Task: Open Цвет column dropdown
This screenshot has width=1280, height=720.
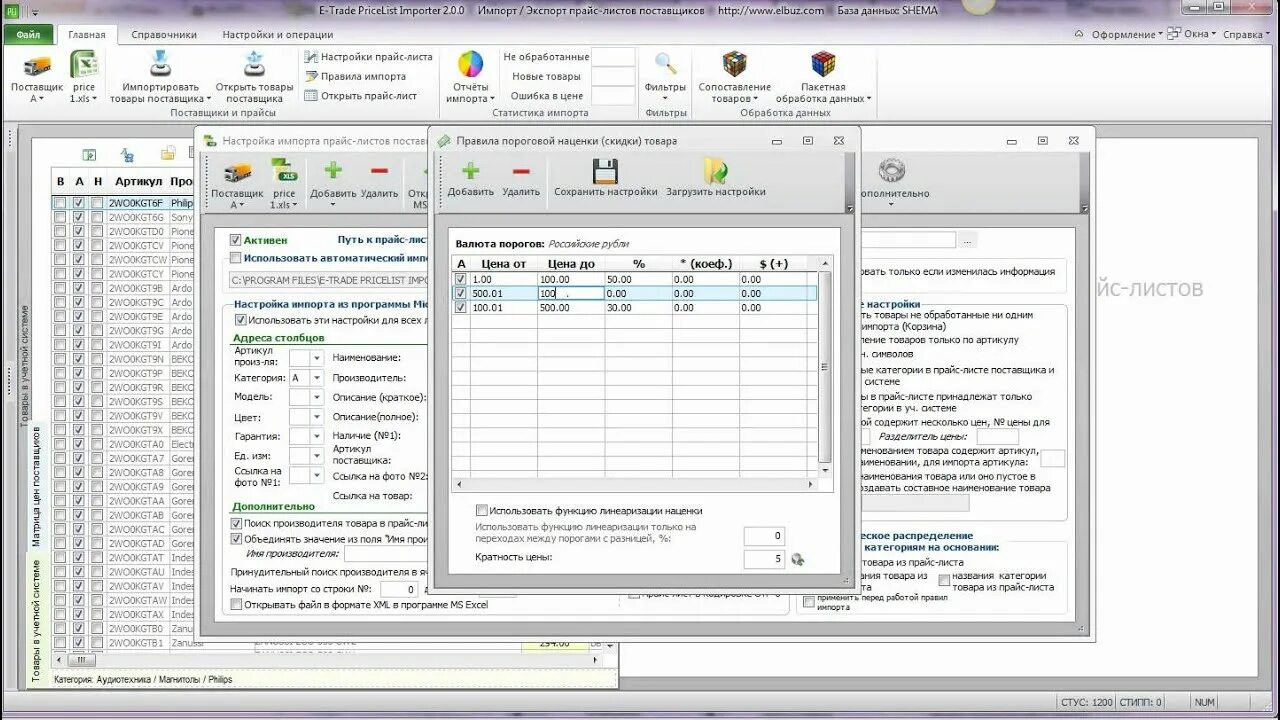Action: tap(317, 417)
